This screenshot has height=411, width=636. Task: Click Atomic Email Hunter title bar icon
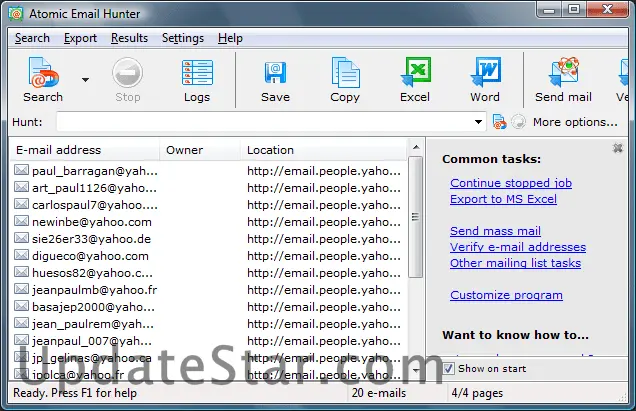16,14
